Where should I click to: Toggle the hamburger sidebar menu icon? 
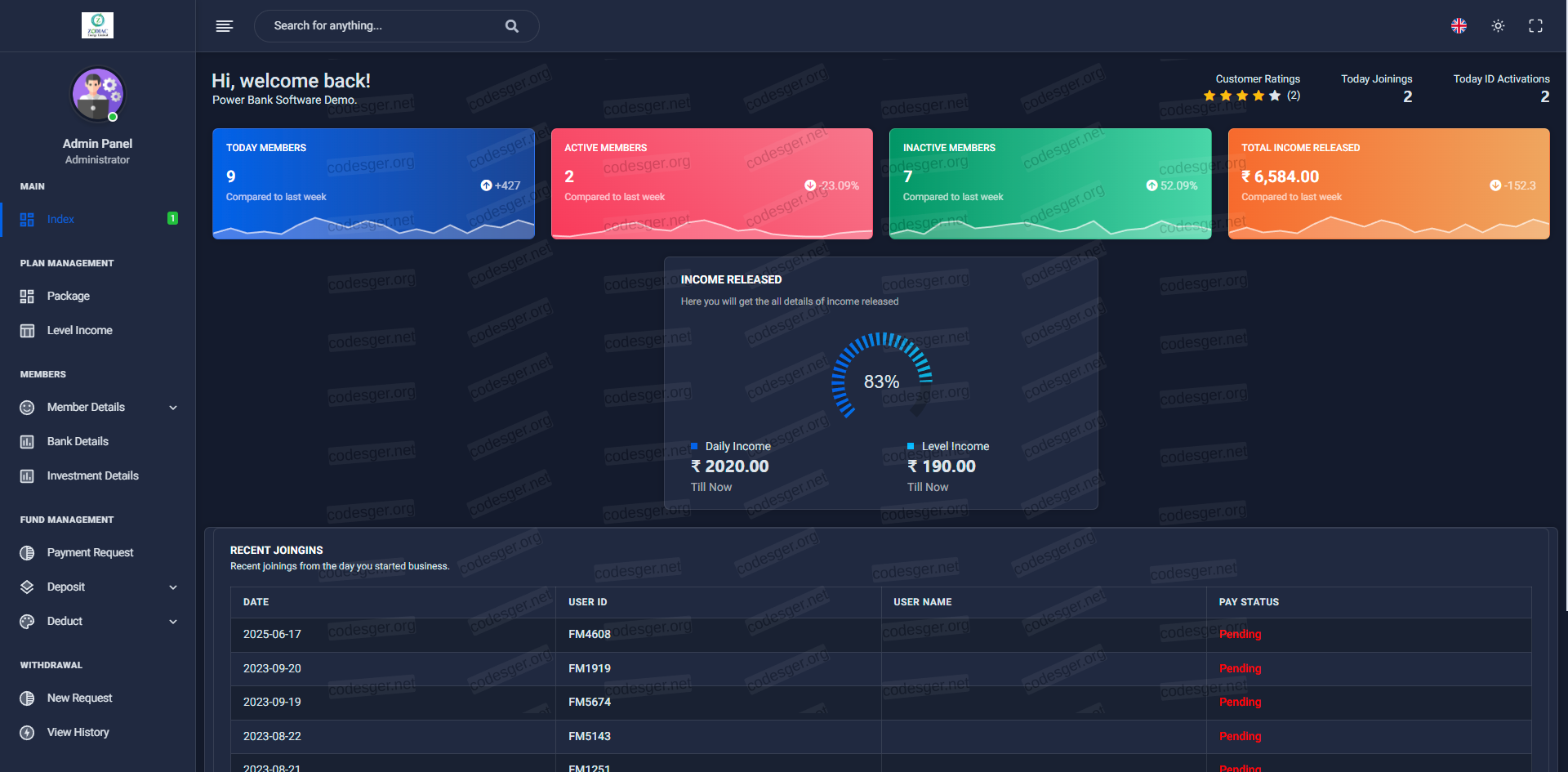pyautogui.click(x=225, y=26)
